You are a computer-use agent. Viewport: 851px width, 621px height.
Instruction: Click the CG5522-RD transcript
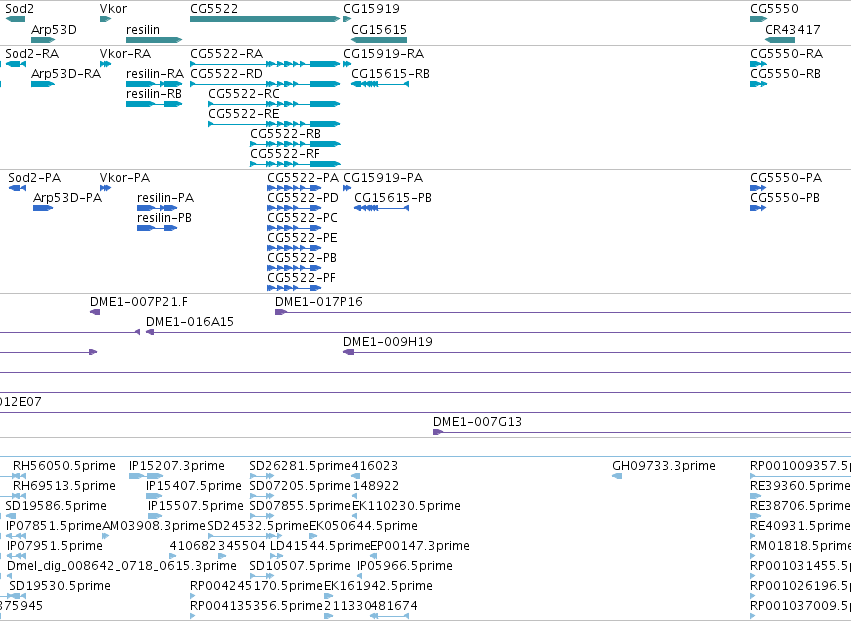tap(265, 84)
